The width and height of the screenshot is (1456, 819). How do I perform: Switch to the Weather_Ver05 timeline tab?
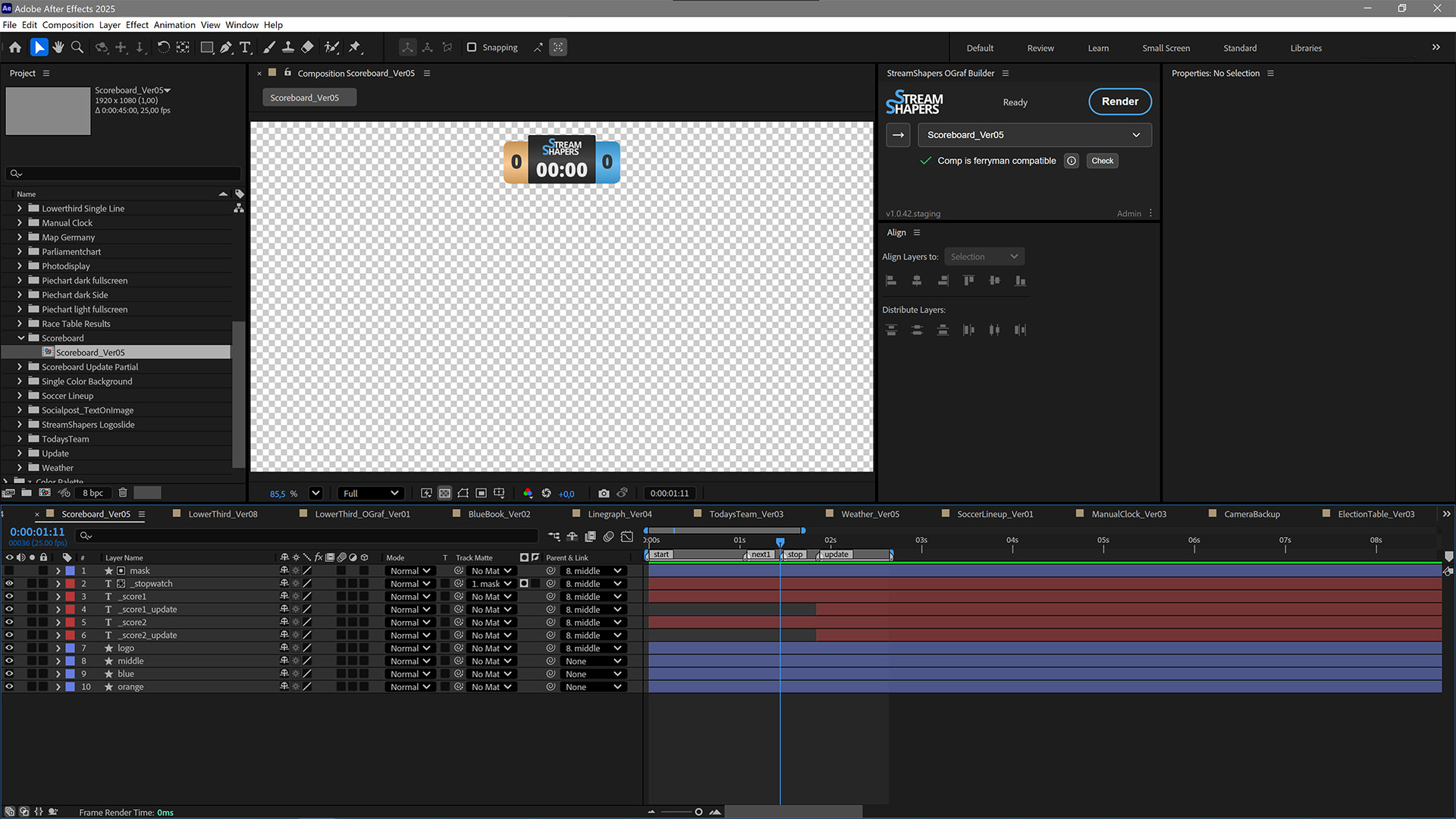(870, 514)
